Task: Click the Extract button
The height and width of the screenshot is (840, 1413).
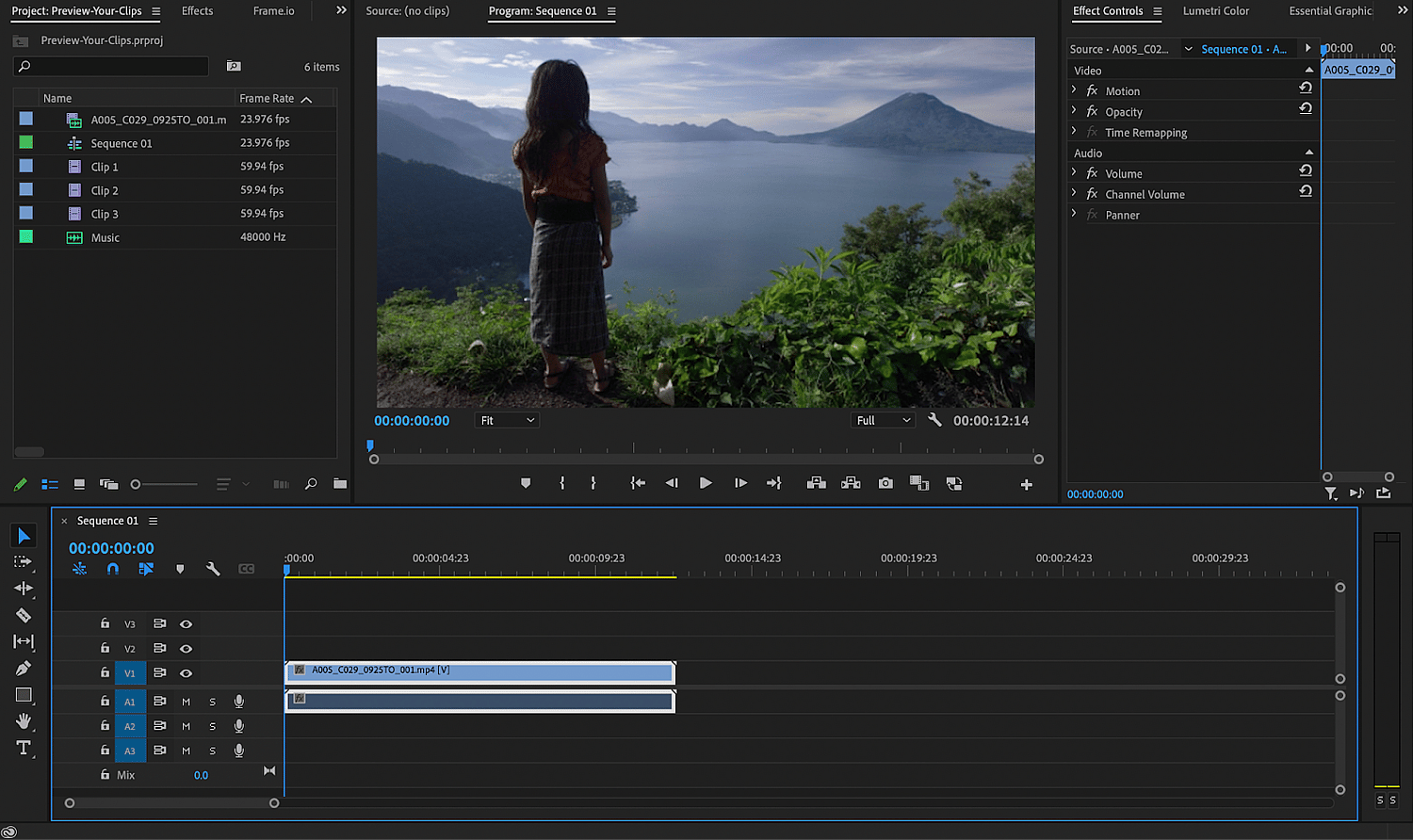Action: click(851, 483)
